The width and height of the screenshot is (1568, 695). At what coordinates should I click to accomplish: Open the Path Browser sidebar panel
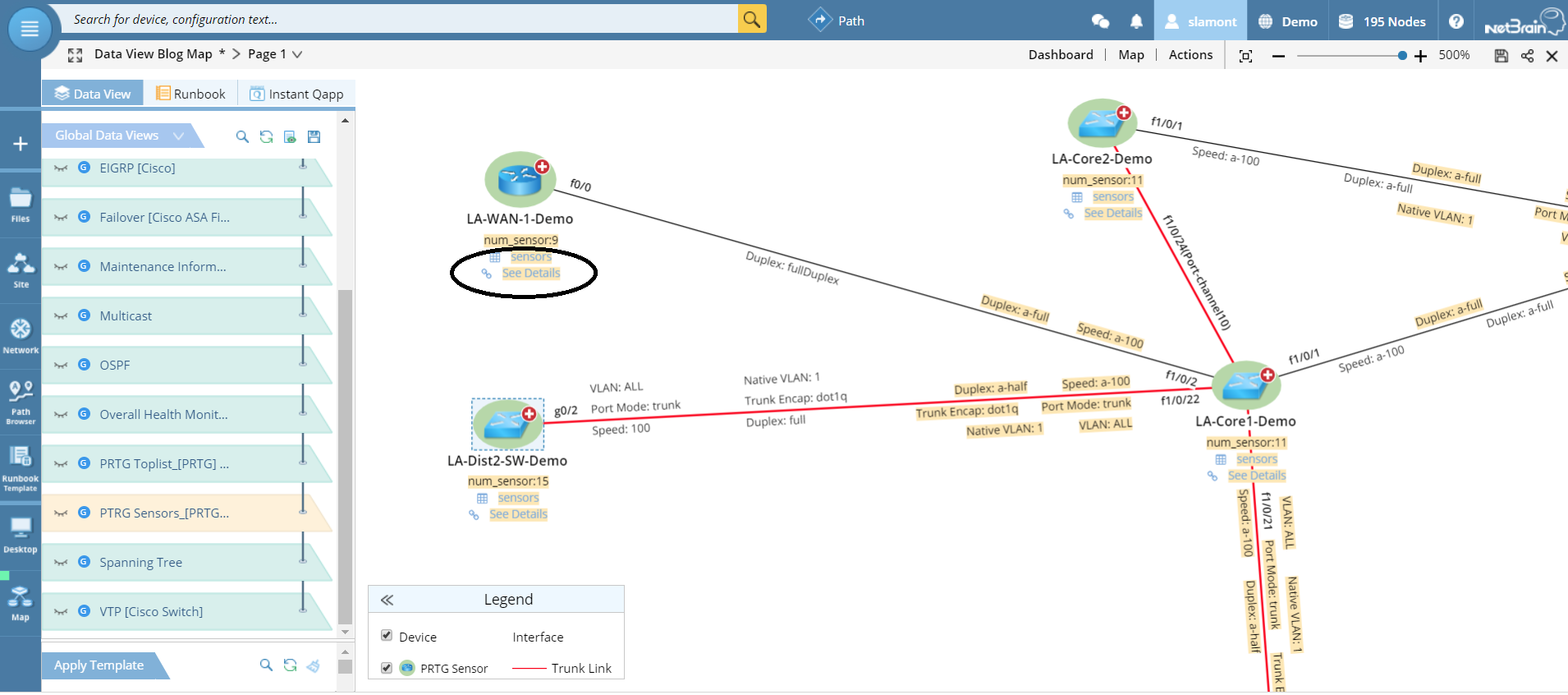tap(21, 403)
